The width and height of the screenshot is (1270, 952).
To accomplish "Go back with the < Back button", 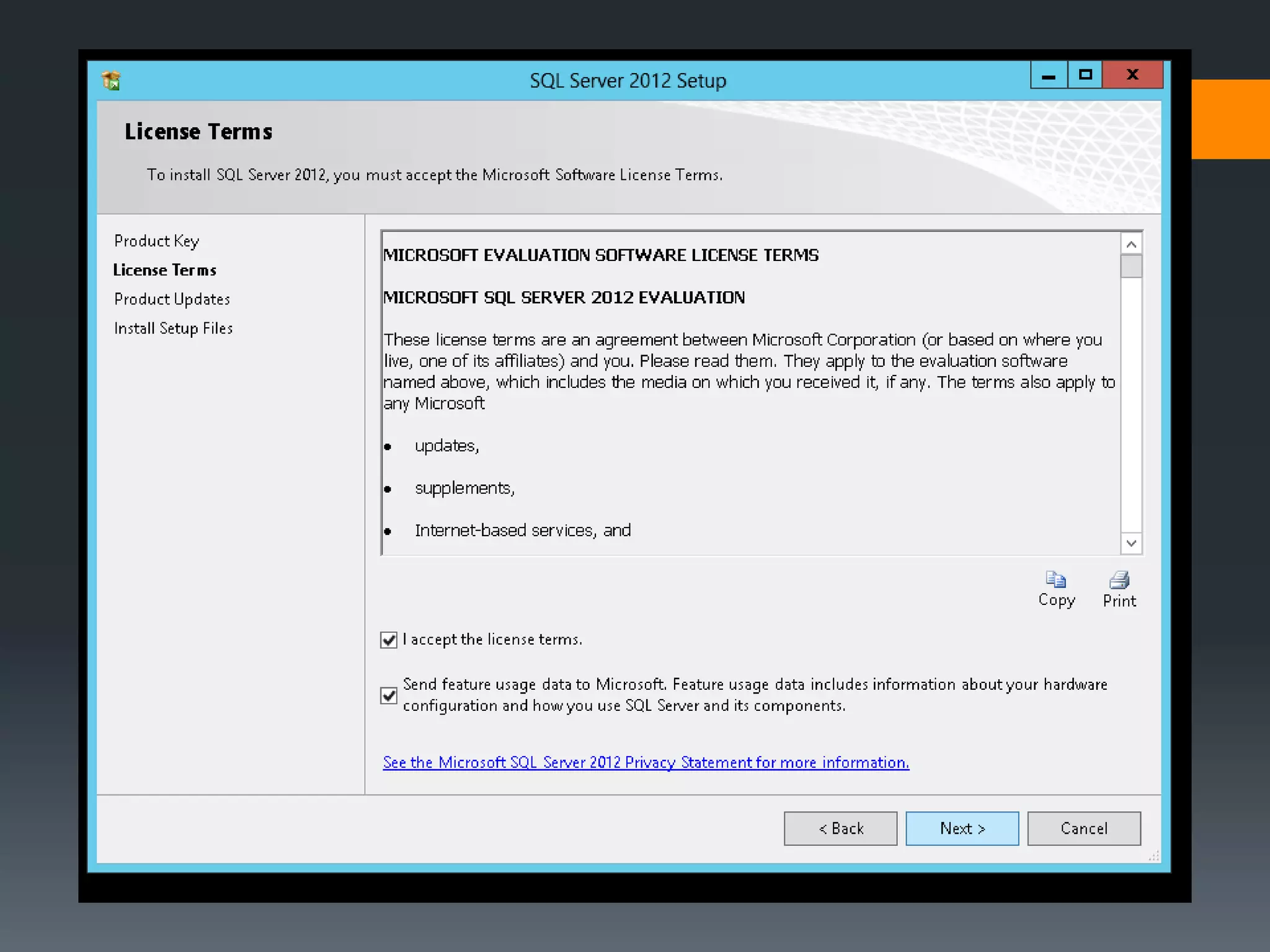I will 840,829.
